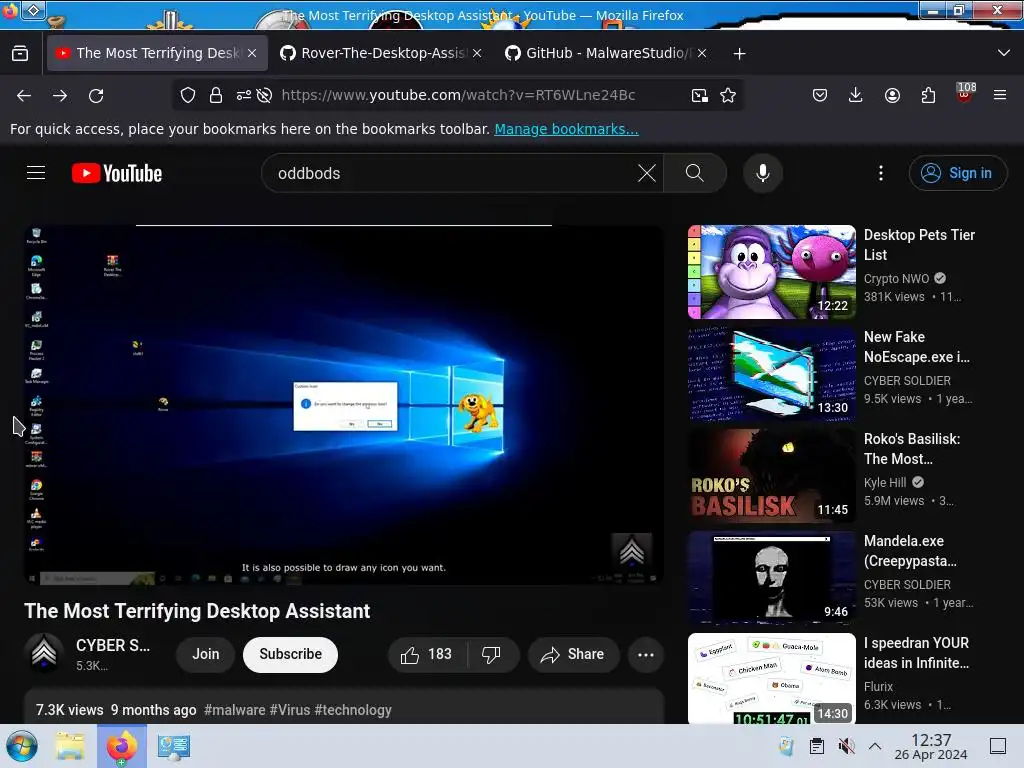Close the Rover-The-Desktop-Assistant tab
Image resolution: width=1024 pixels, height=768 pixels.
pyautogui.click(x=477, y=54)
